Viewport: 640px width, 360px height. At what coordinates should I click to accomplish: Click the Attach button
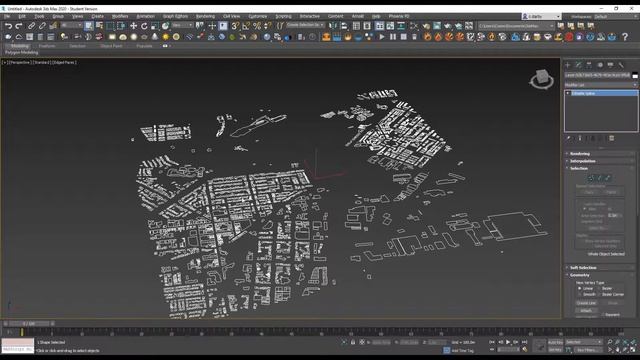tap(586, 311)
